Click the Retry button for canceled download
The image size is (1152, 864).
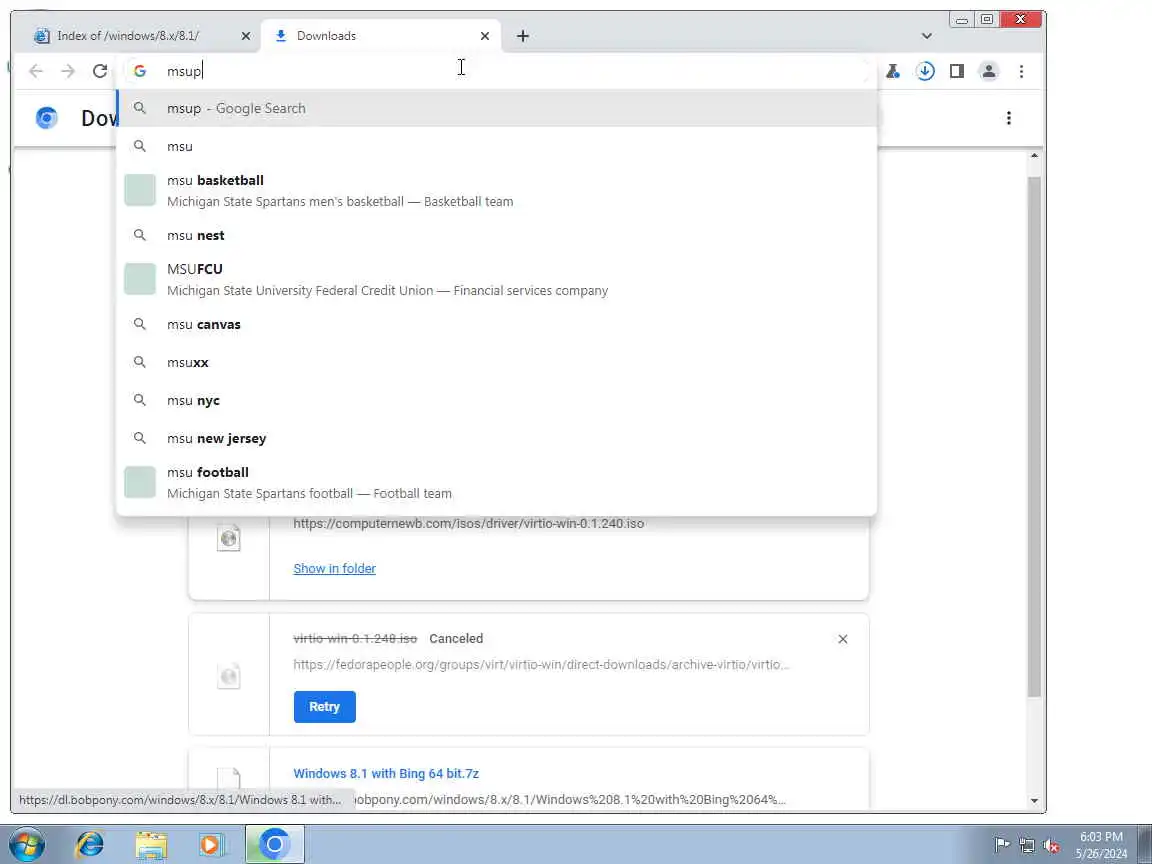(325, 707)
